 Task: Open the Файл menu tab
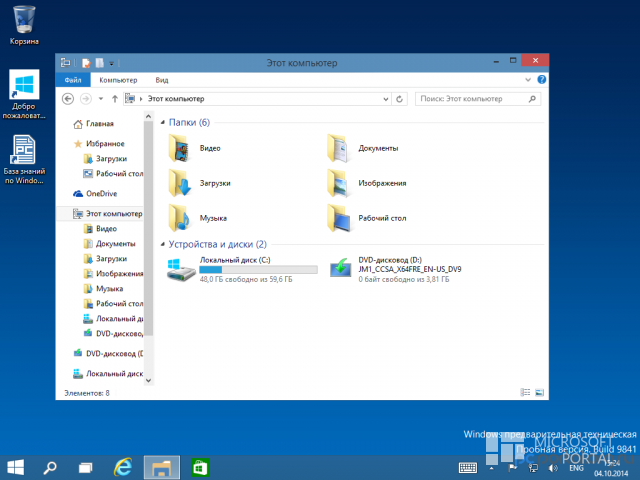[x=73, y=80]
